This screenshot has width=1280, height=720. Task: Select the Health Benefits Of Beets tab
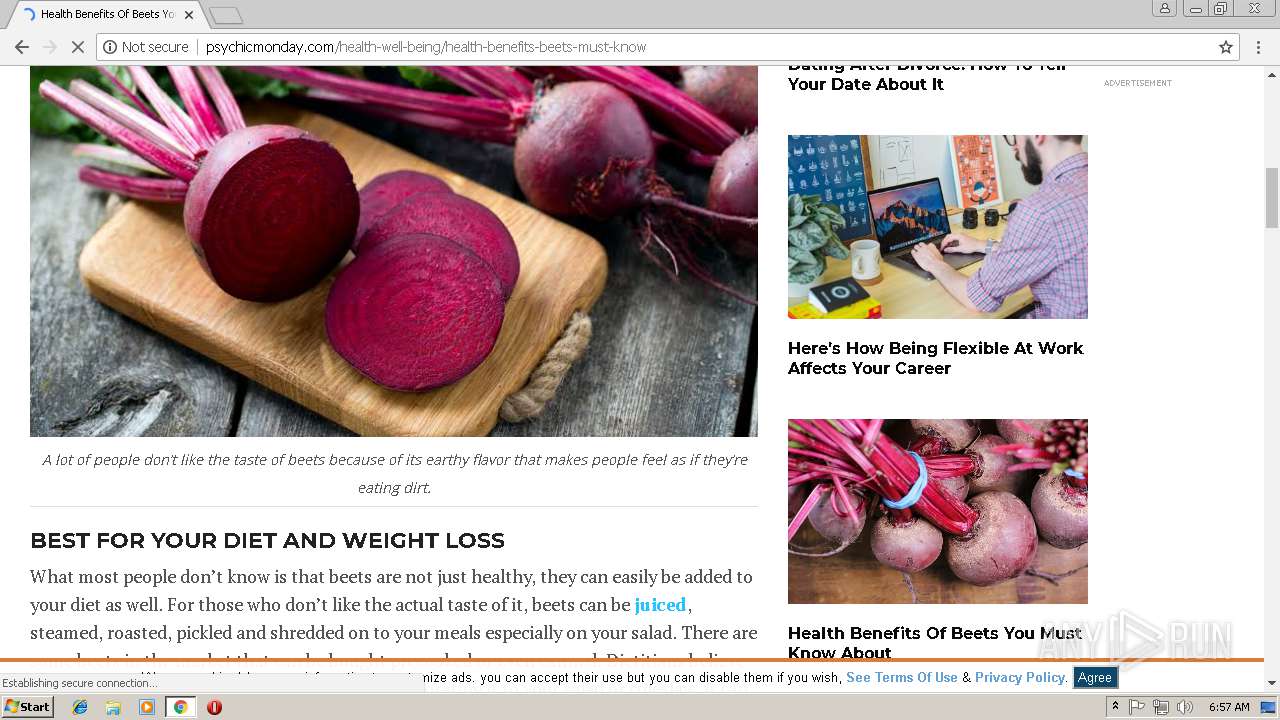click(100, 14)
